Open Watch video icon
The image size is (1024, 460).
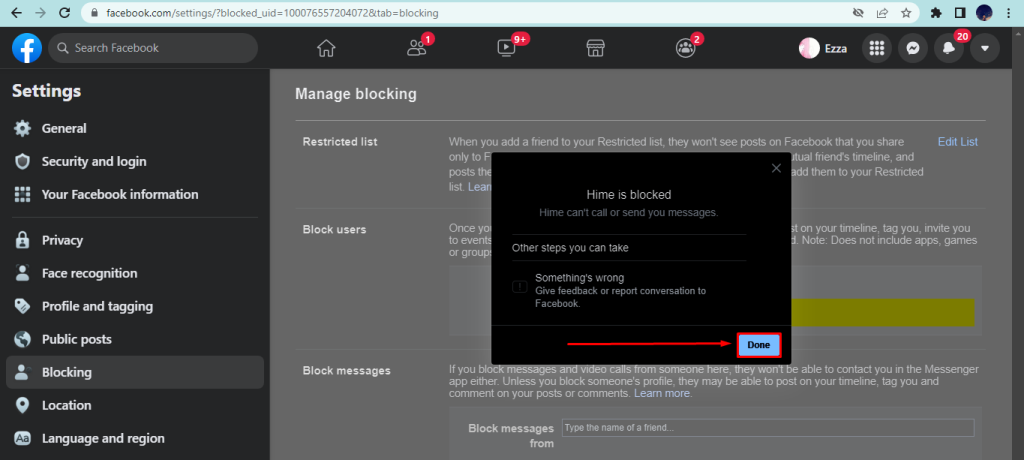click(506, 48)
